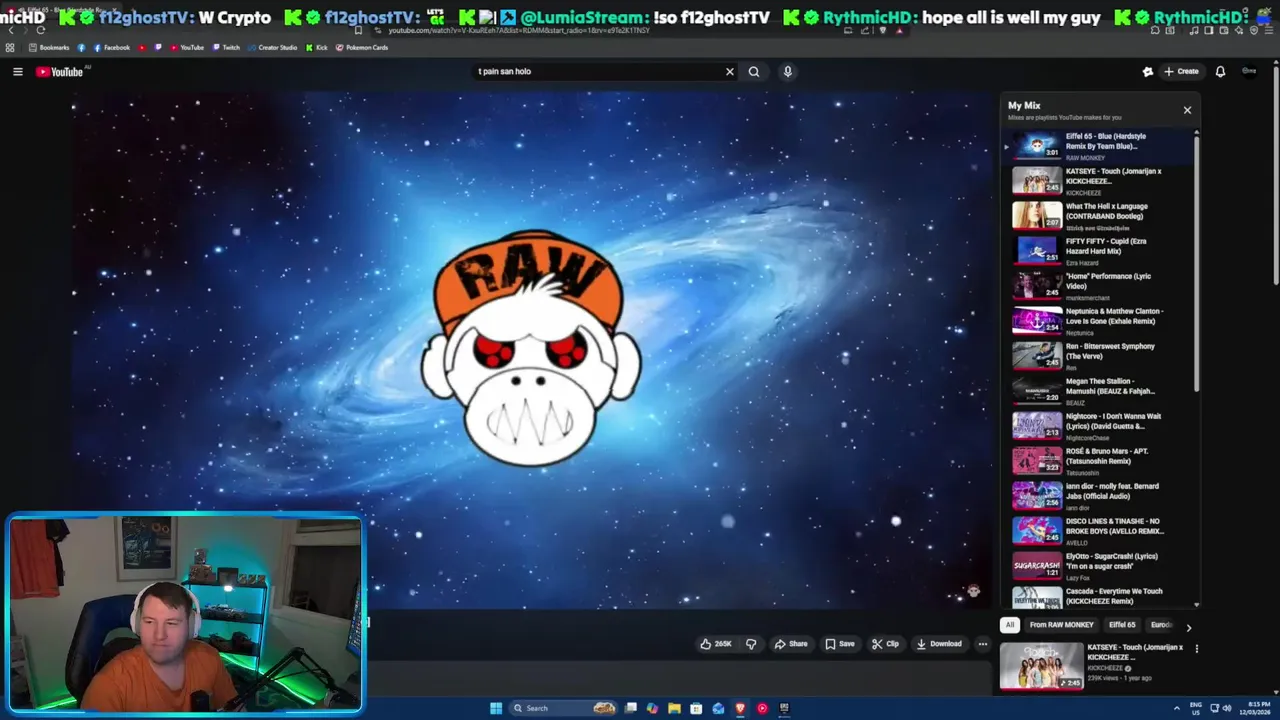Open the browser apps grid icon
The width and height of the screenshot is (1280, 720).
click(10, 47)
